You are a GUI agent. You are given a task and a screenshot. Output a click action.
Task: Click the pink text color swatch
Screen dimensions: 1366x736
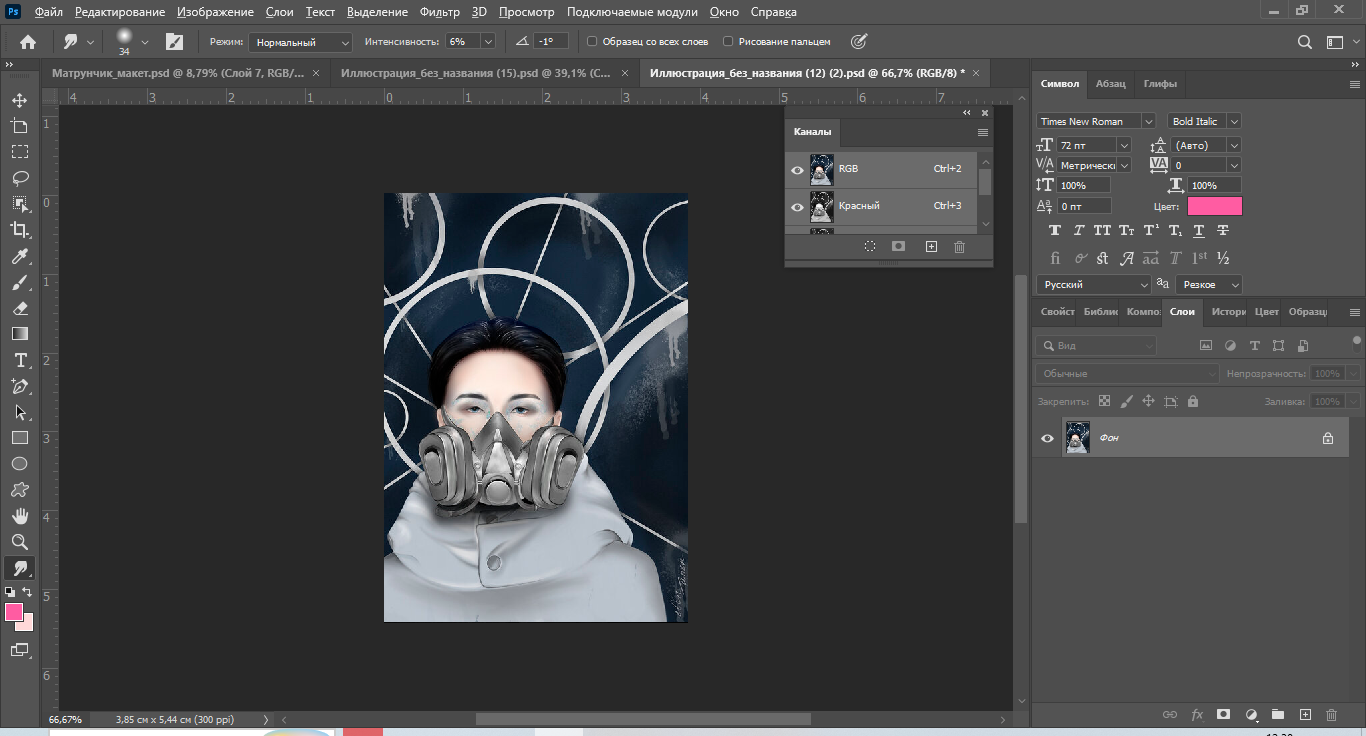pyautogui.click(x=1214, y=206)
